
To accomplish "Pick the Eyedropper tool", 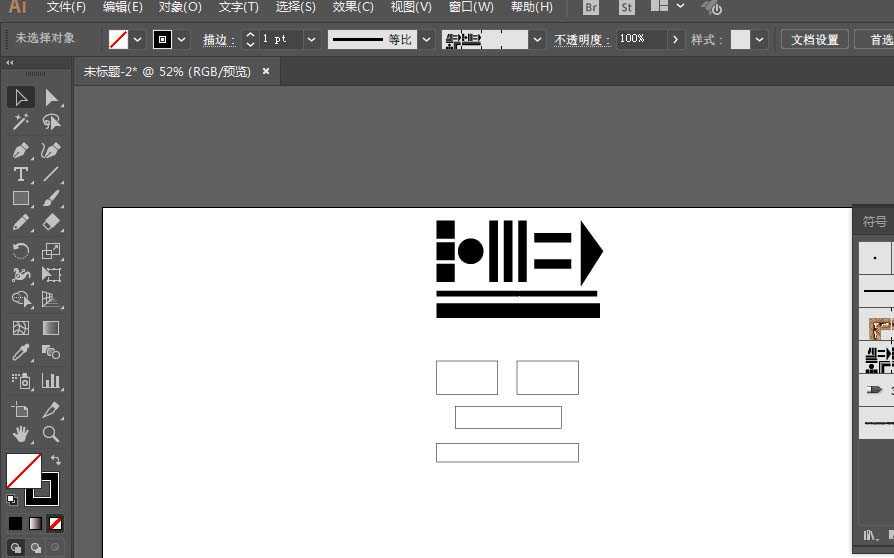I will pyautogui.click(x=21, y=352).
